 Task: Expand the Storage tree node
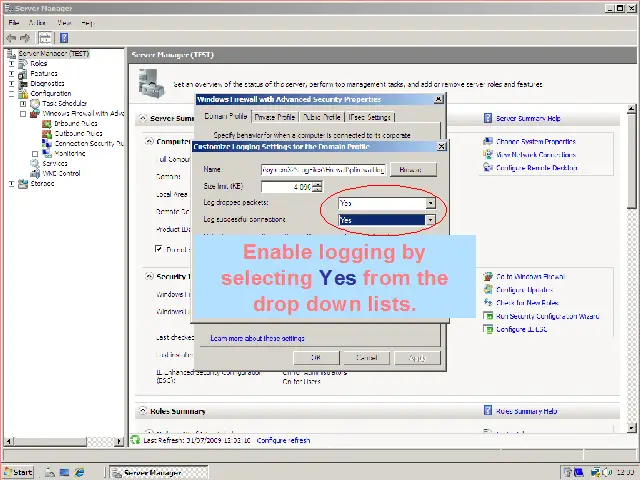(x=11, y=184)
